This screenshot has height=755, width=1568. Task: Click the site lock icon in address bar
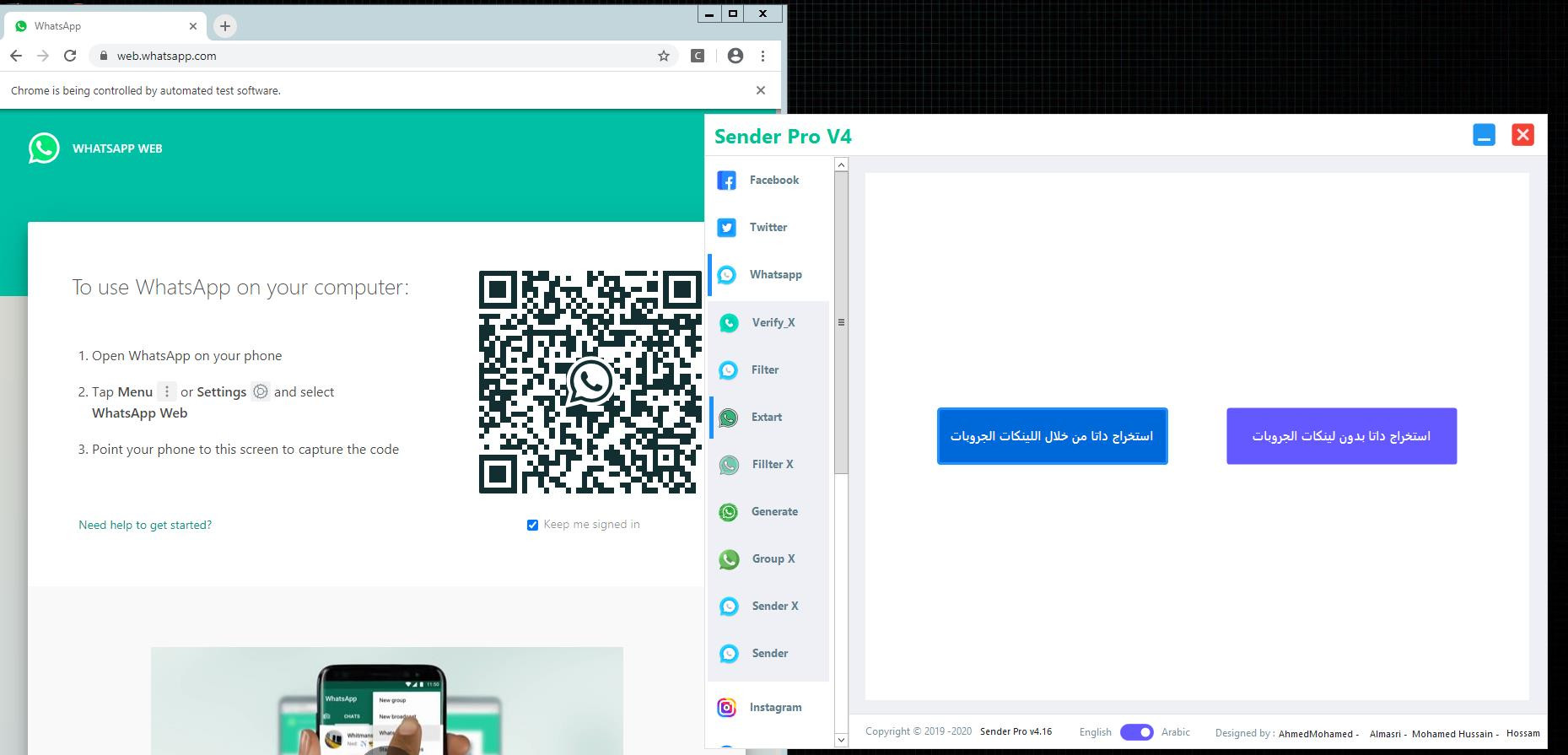104,56
